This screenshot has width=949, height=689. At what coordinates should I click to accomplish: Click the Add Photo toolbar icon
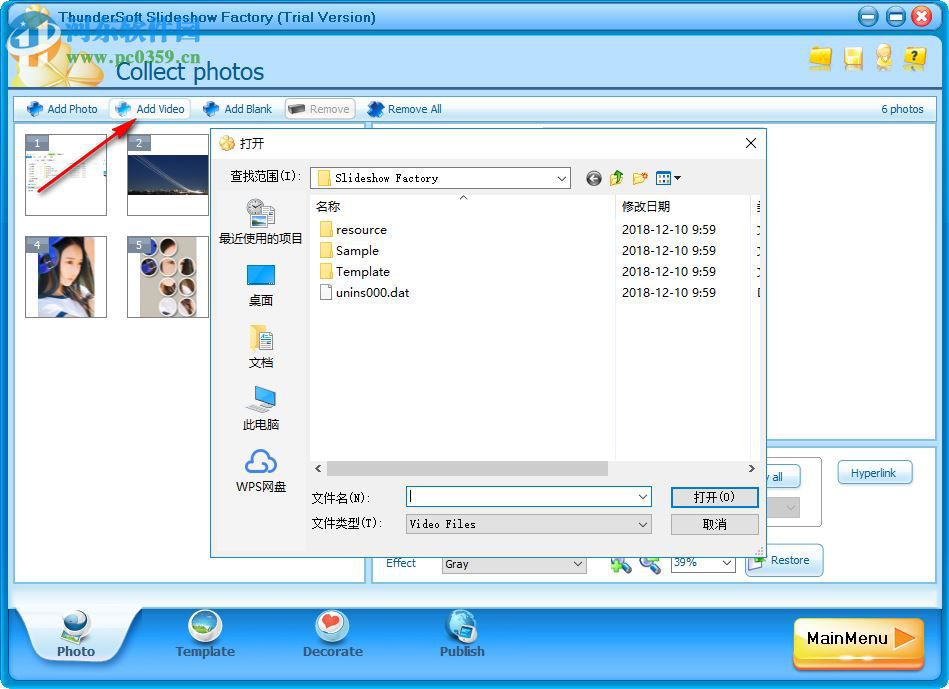pos(34,108)
